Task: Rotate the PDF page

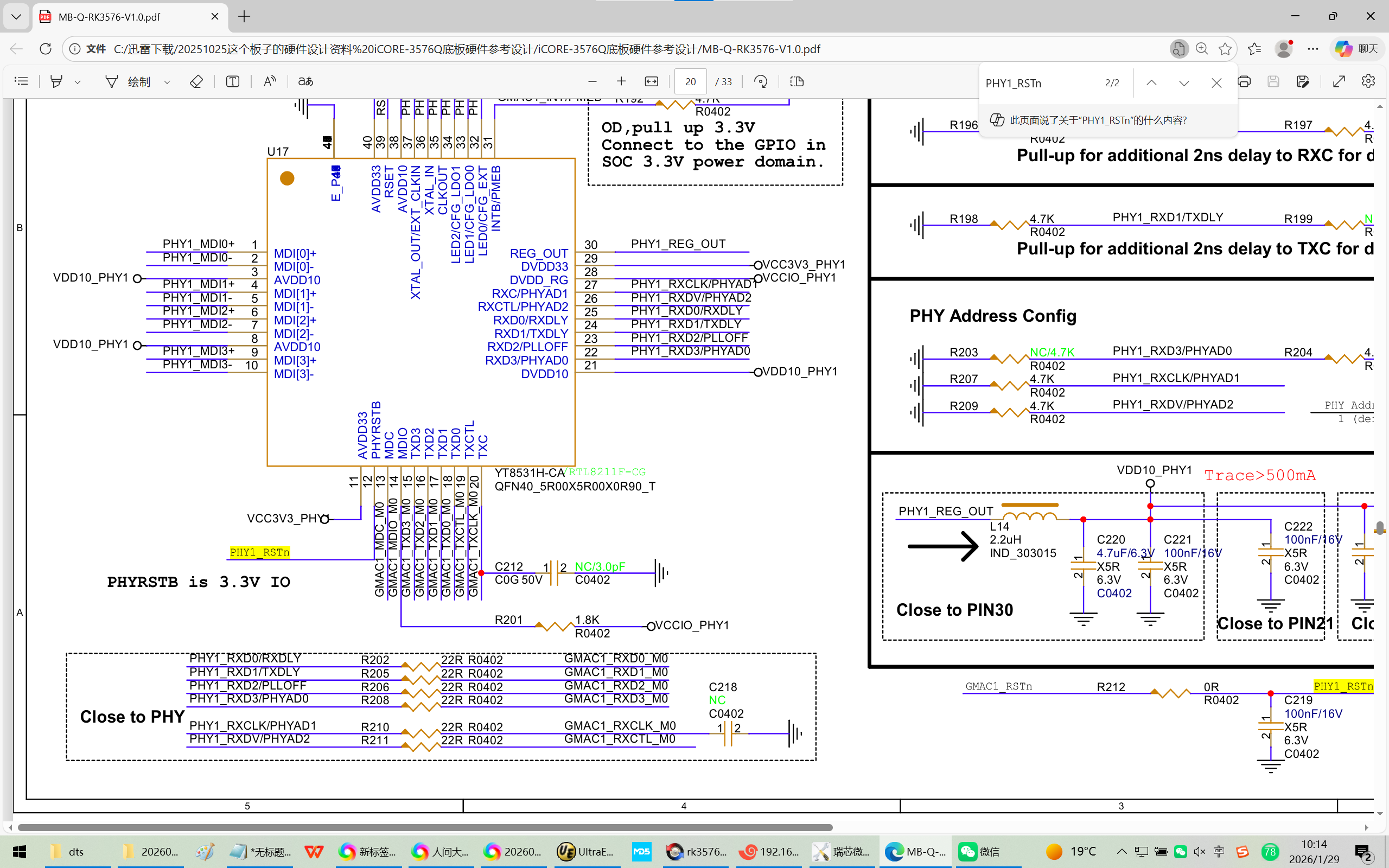Action: click(x=761, y=81)
